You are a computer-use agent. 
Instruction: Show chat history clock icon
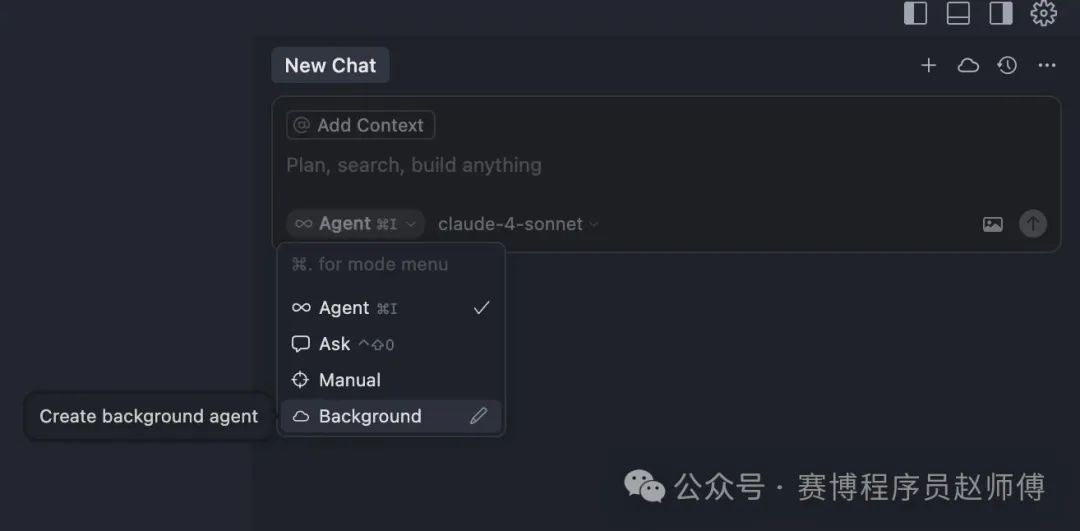1007,65
